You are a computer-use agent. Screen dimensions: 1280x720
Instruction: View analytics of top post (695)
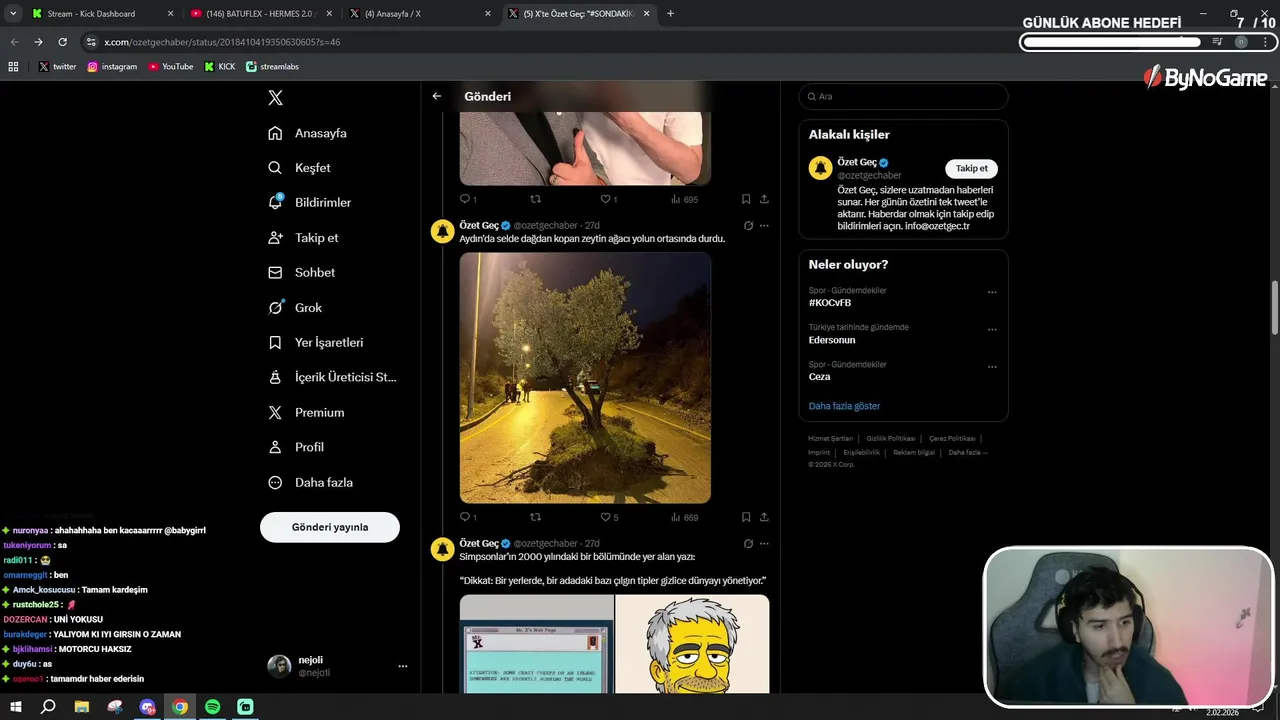click(683, 199)
